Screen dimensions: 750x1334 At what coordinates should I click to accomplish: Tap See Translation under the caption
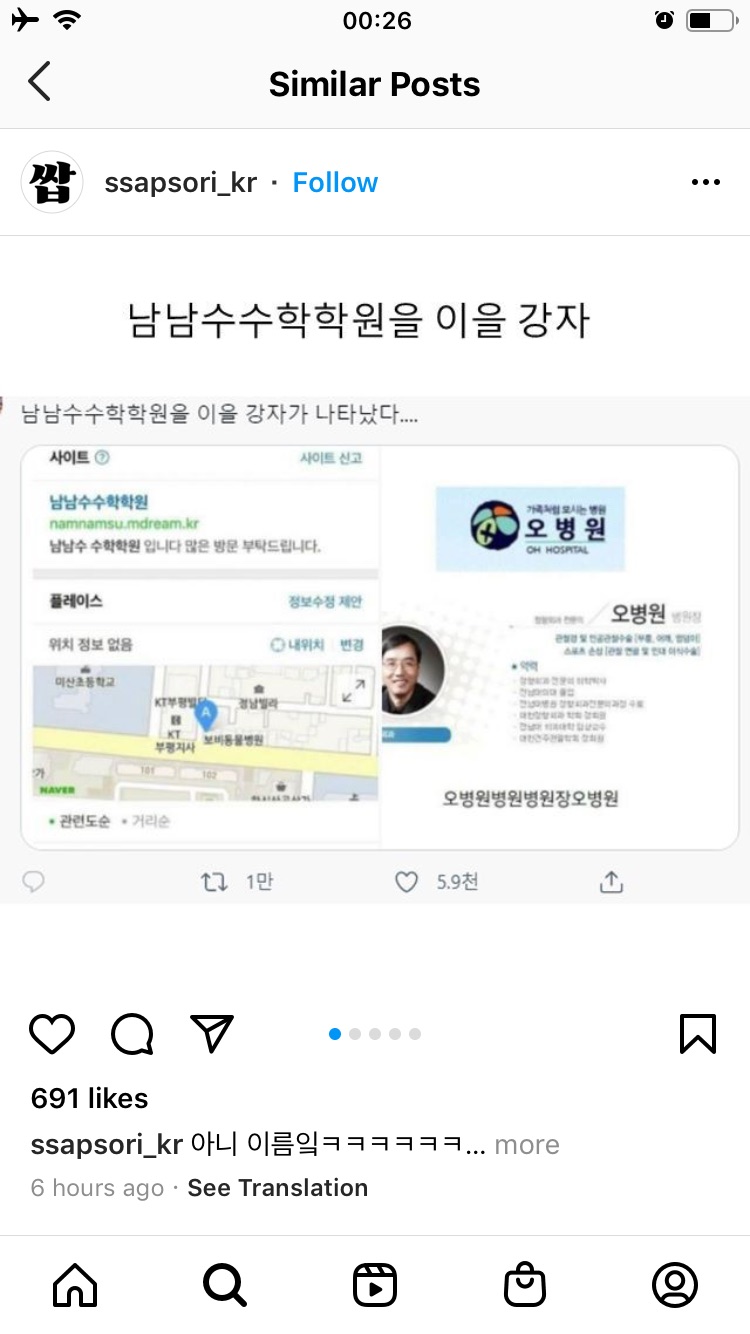click(x=278, y=1188)
